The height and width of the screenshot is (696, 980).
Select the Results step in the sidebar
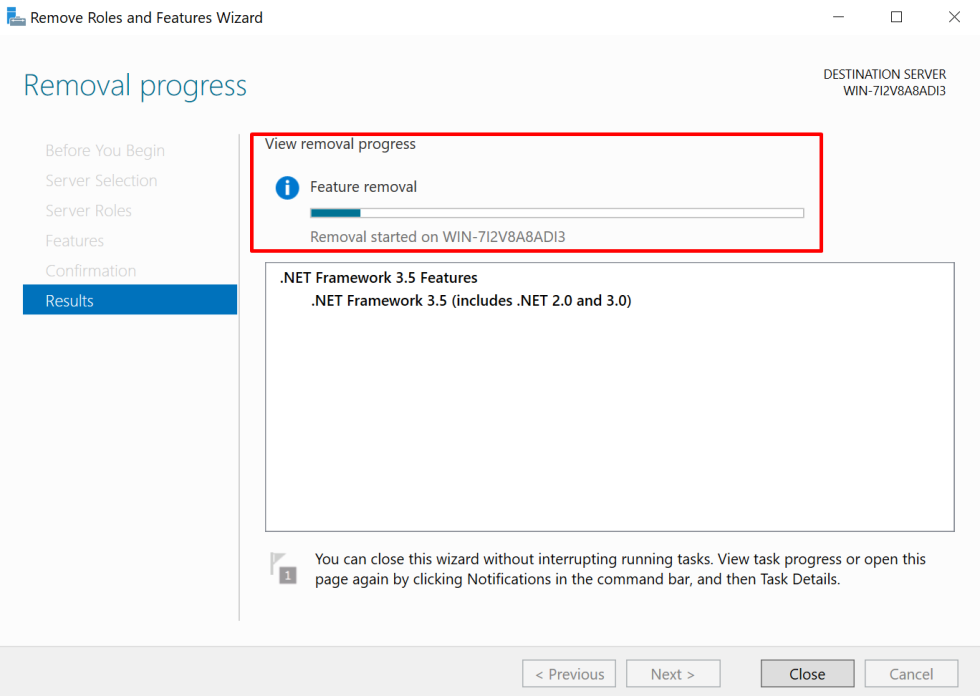[x=71, y=299]
